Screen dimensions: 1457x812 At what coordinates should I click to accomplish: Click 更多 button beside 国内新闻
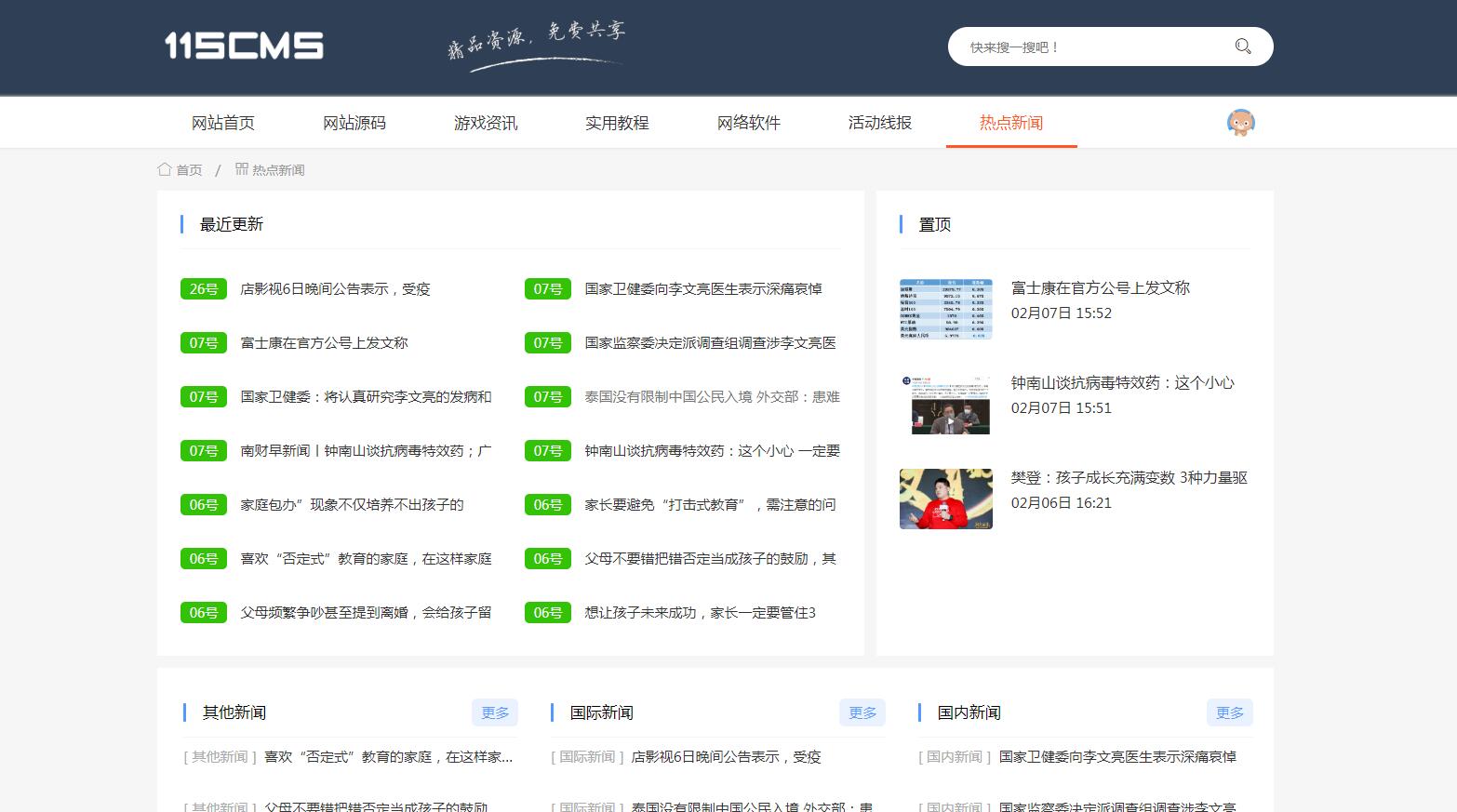click(1229, 712)
